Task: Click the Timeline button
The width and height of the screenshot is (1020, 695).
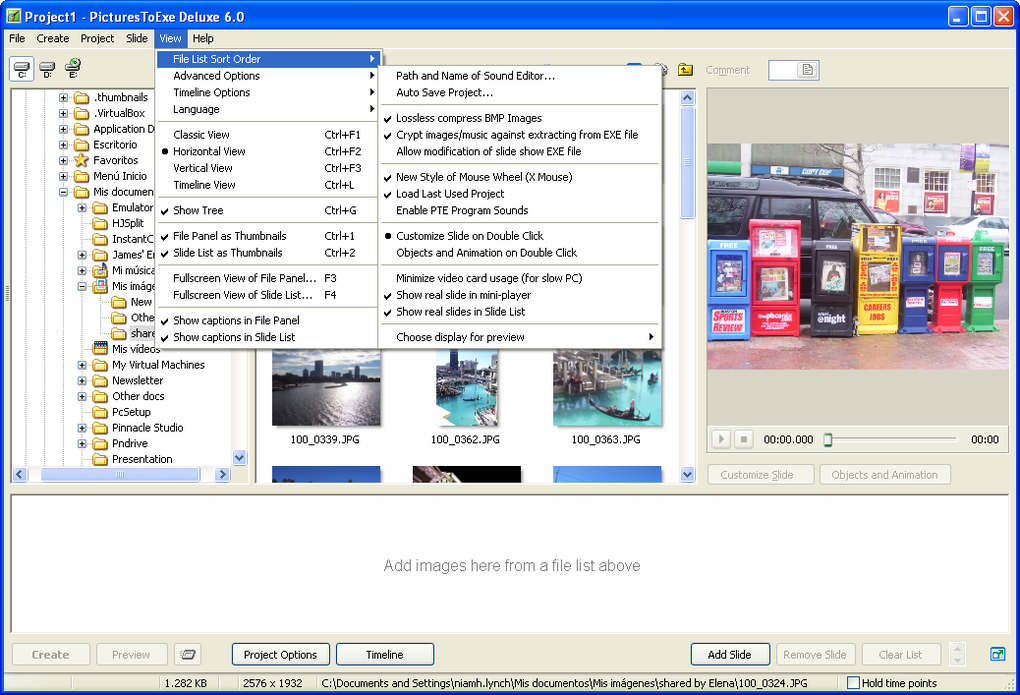Action: [x=384, y=655]
